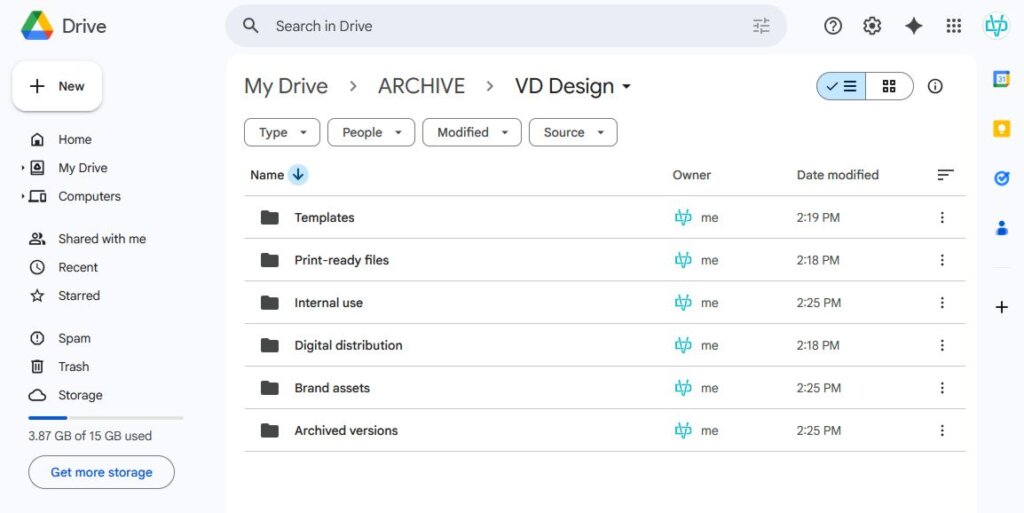Launch Gemini sparkle icon
Image resolution: width=1024 pixels, height=513 pixels.
913,26
